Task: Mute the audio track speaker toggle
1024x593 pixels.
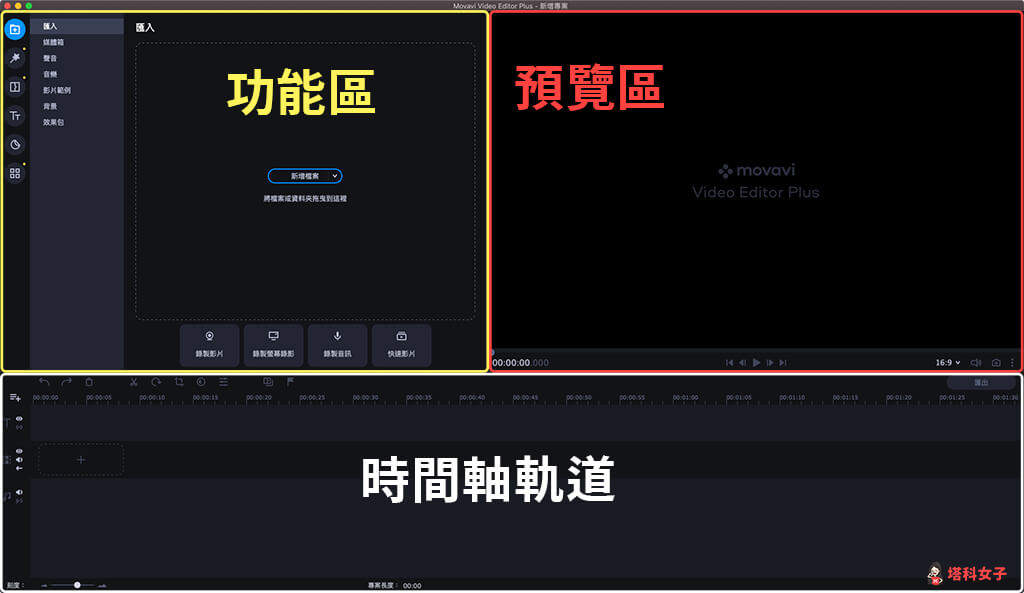Action: coord(19,492)
